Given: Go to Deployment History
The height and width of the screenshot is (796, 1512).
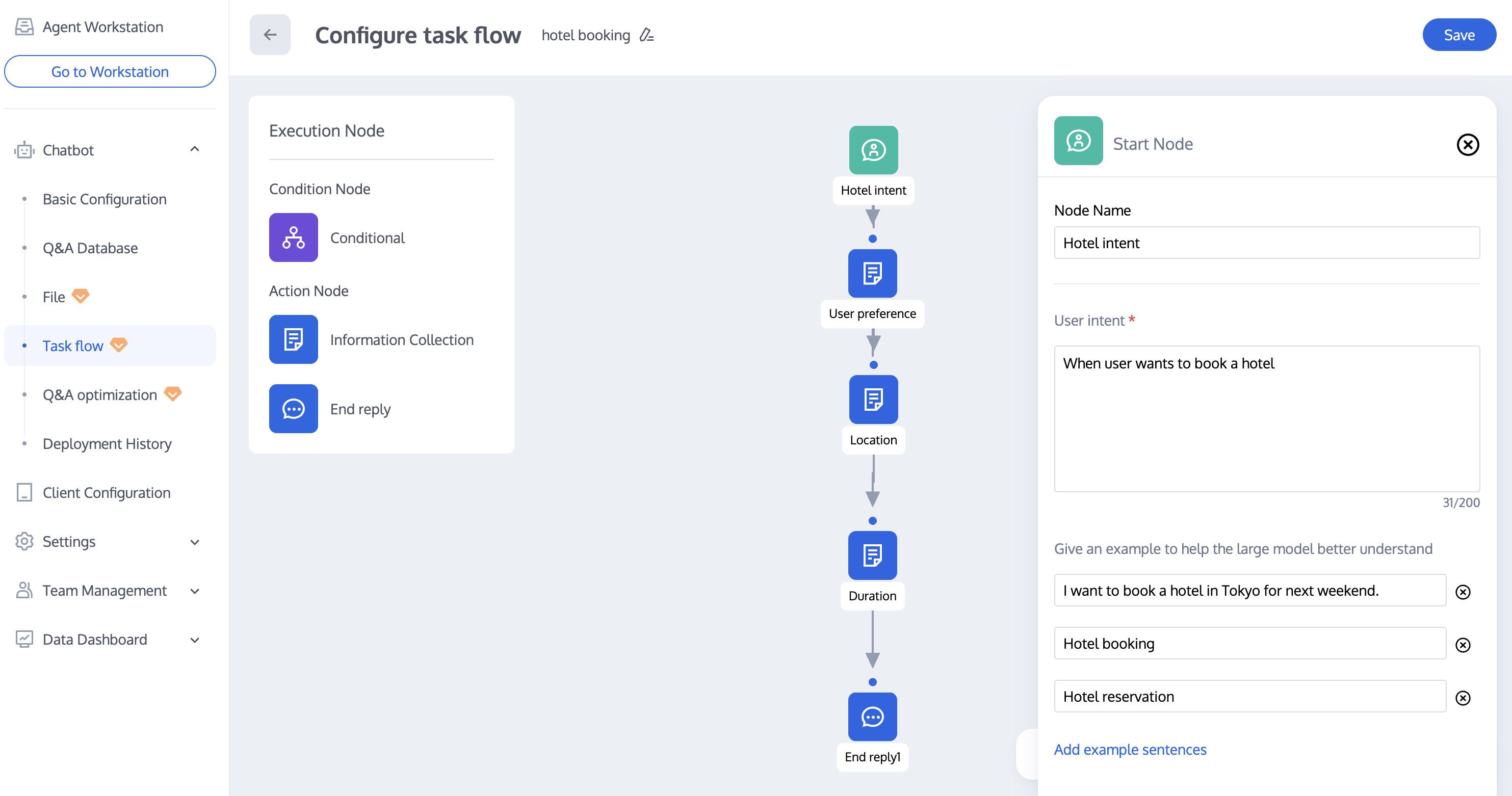Looking at the screenshot, I should pos(107,444).
